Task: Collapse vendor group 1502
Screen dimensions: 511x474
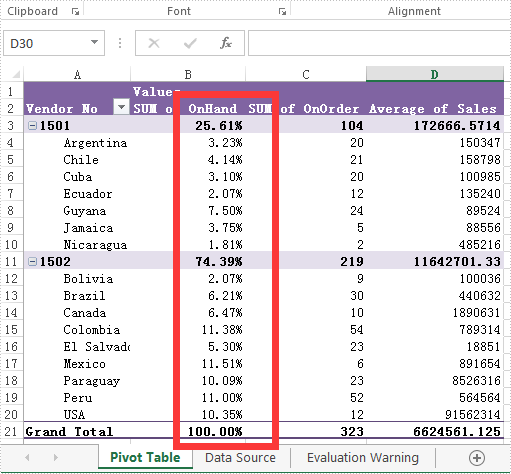Action: [32, 262]
